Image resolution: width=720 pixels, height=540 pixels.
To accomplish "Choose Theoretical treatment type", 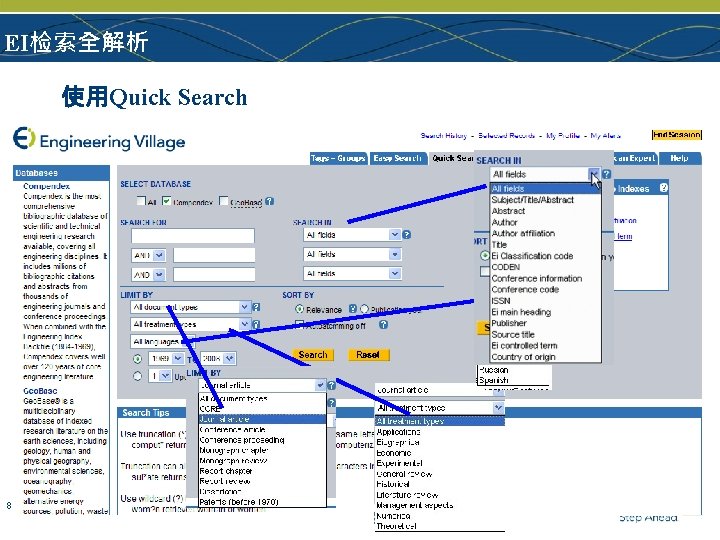I will click(440, 526).
